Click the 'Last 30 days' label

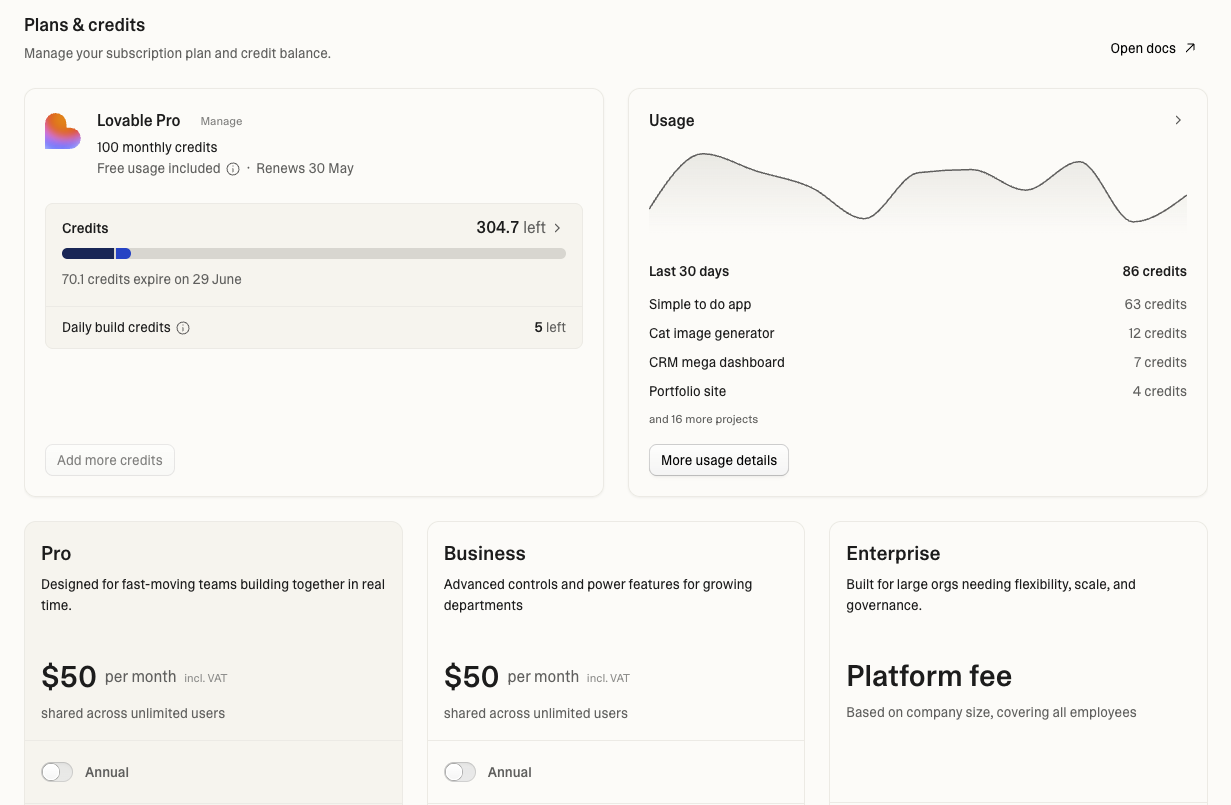[x=689, y=271]
